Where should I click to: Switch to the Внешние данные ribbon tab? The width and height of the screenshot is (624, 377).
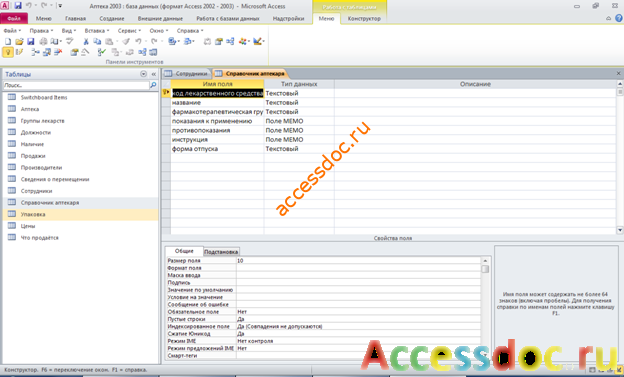coord(160,18)
